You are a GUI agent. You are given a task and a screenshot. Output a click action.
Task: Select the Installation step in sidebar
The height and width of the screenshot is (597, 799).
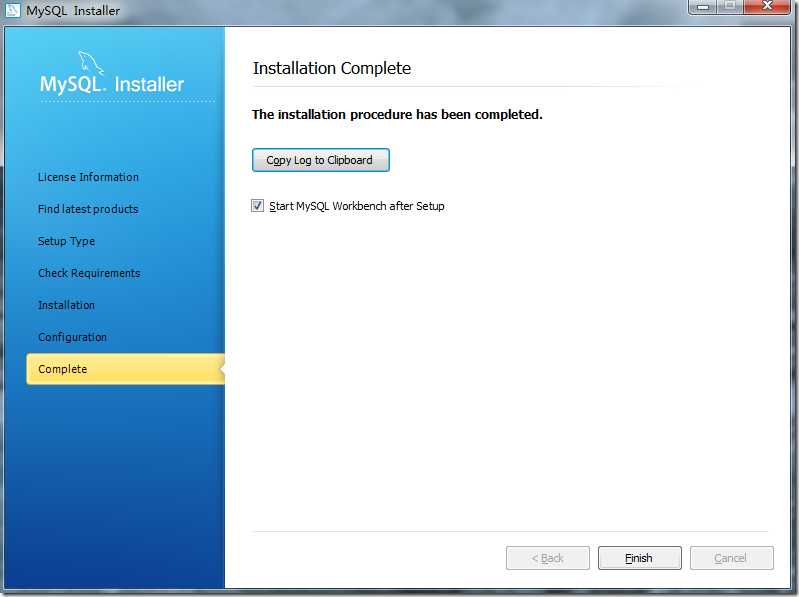pos(66,305)
